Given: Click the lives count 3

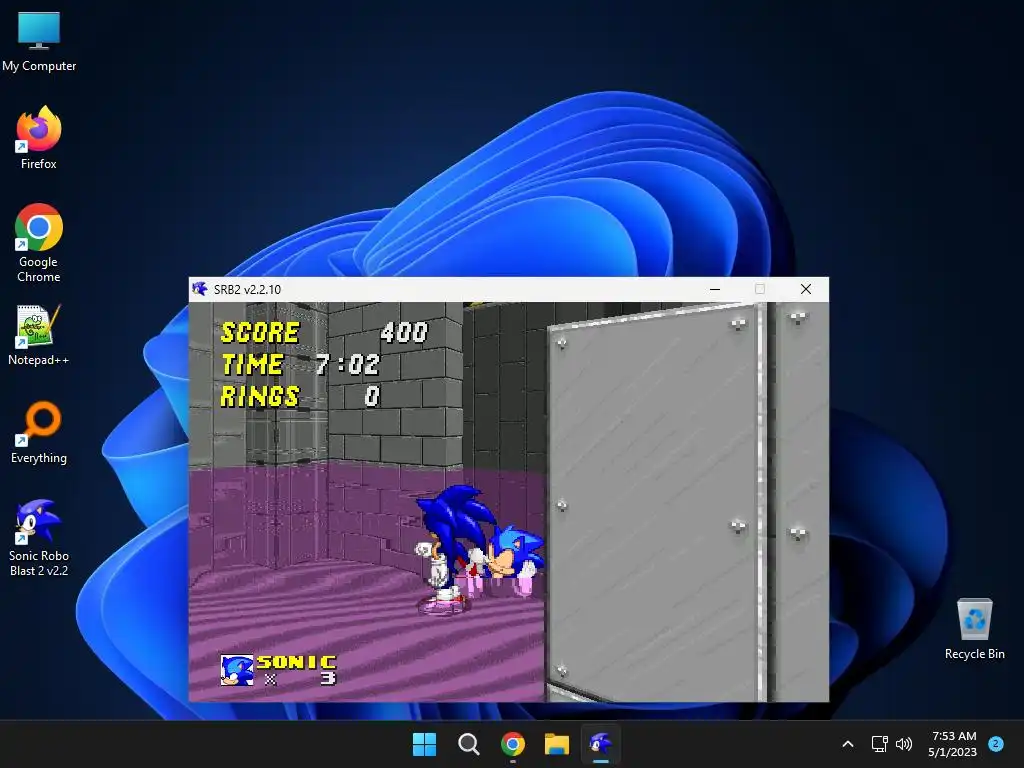Looking at the screenshot, I should tap(328, 679).
